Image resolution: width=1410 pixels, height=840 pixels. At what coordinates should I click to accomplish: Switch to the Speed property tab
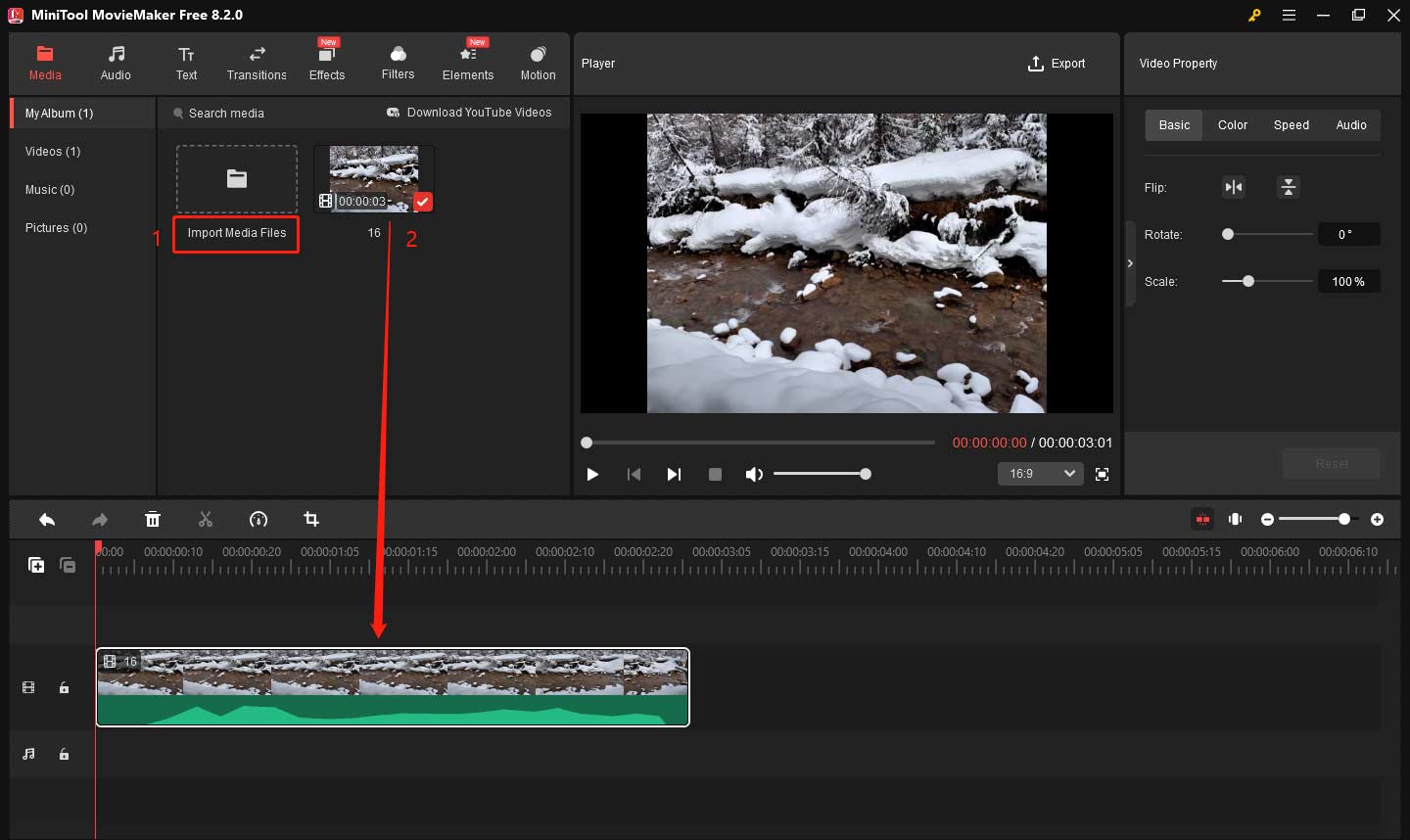(1291, 125)
